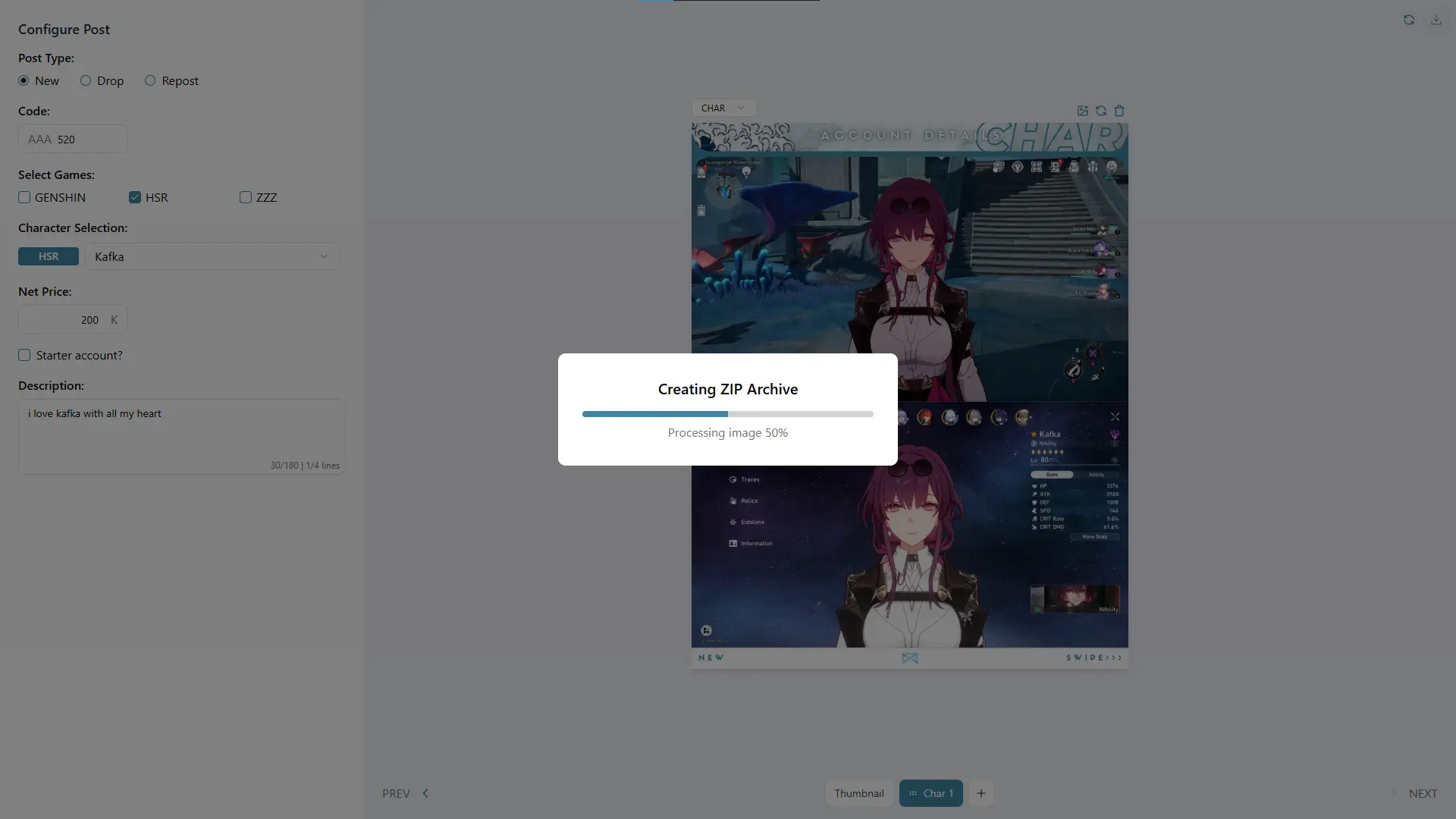The image size is (1456, 819).
Task: Click the CHAR preview image
Action: point(910,396)
